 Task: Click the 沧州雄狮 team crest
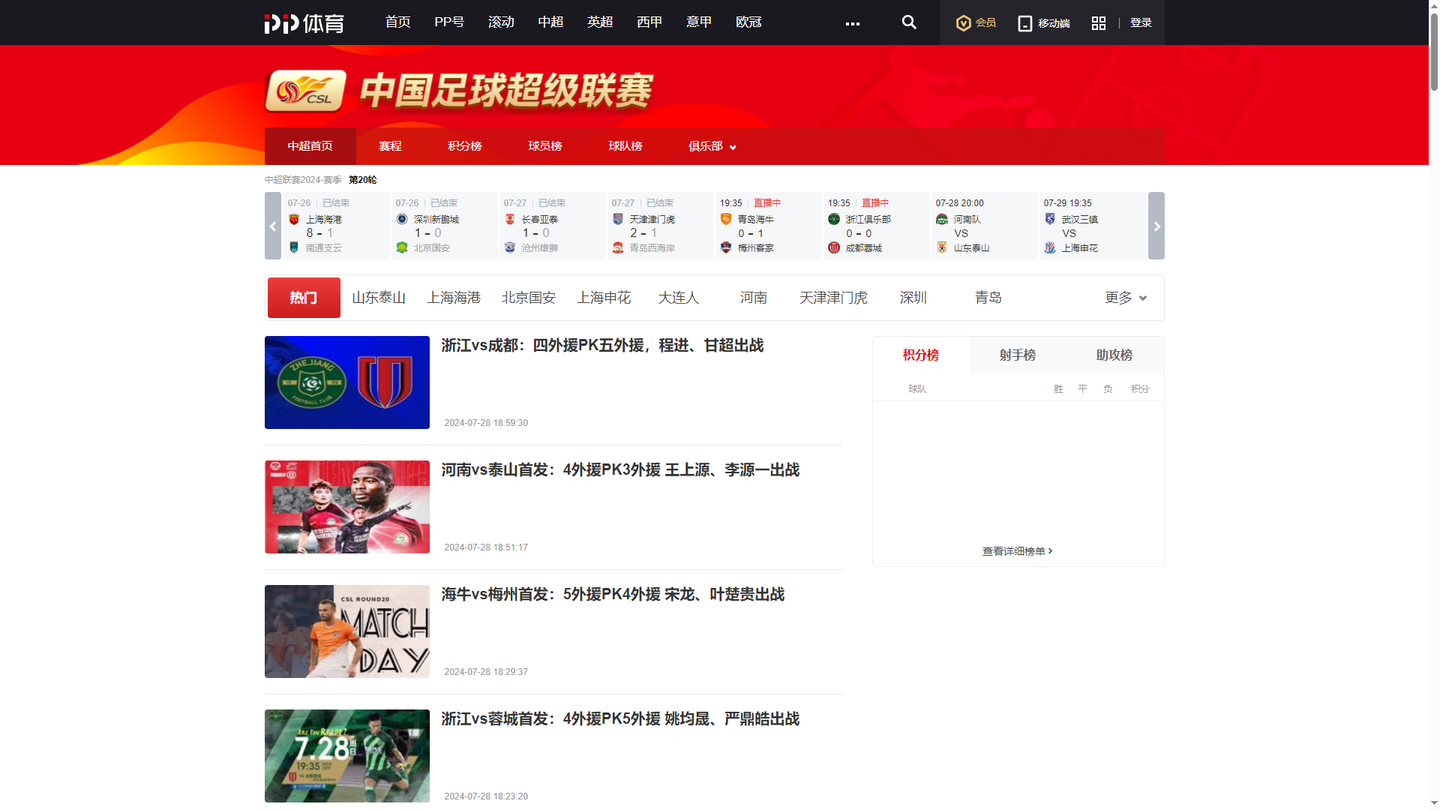[510, 247]
